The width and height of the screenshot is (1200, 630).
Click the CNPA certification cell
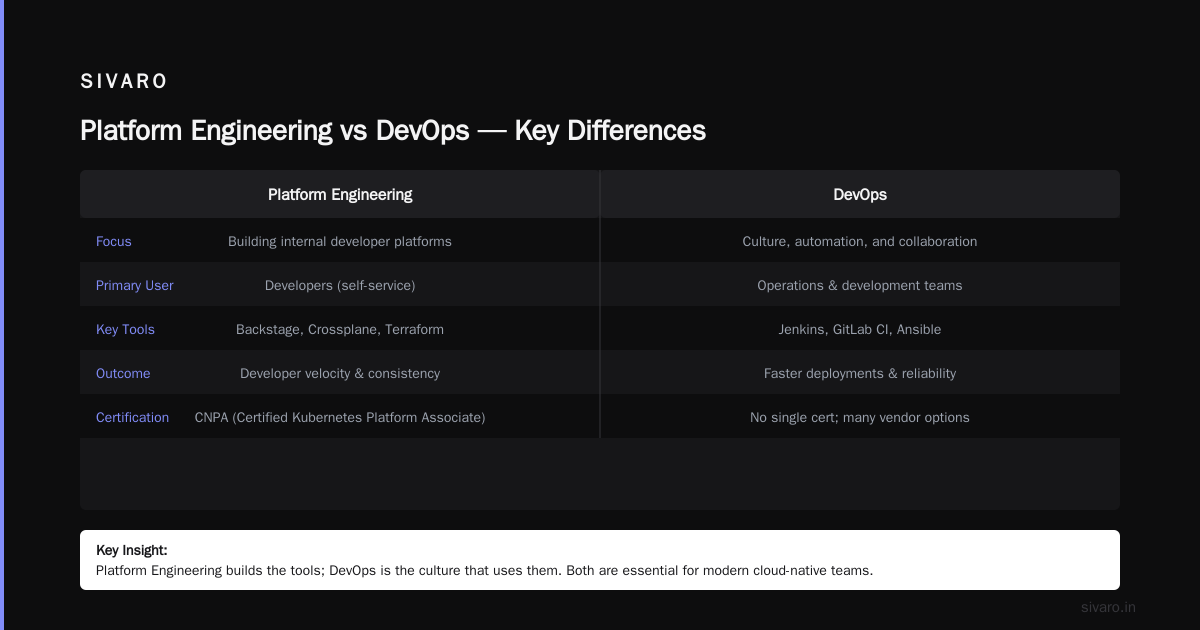coord(340,417)
